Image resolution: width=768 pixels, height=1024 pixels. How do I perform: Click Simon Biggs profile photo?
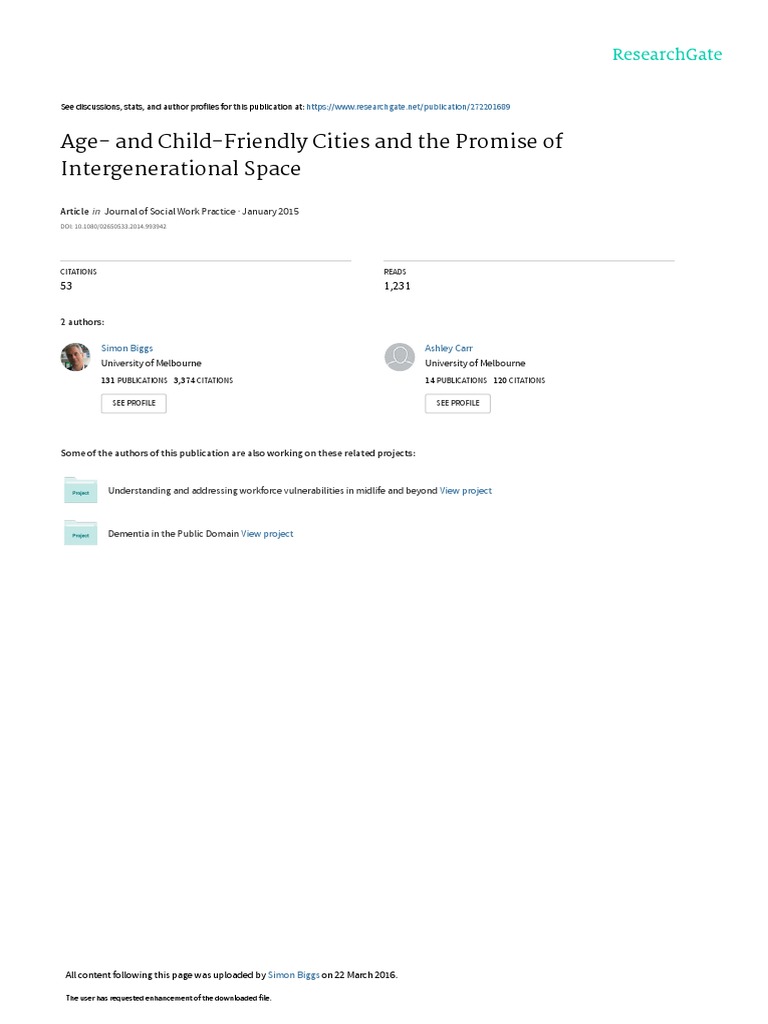click(x=76, y=357)
